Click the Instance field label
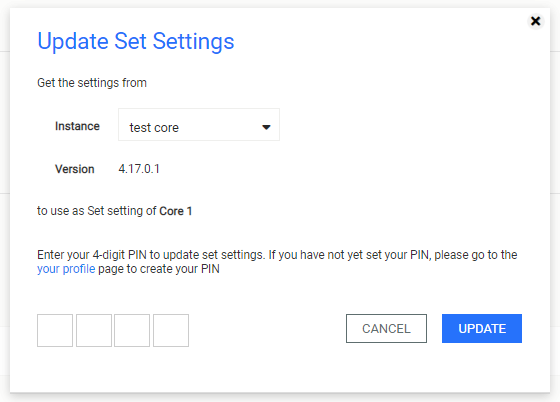Image resolution: width=560 pixels, height=402 pixels. [x=77, y=126]
